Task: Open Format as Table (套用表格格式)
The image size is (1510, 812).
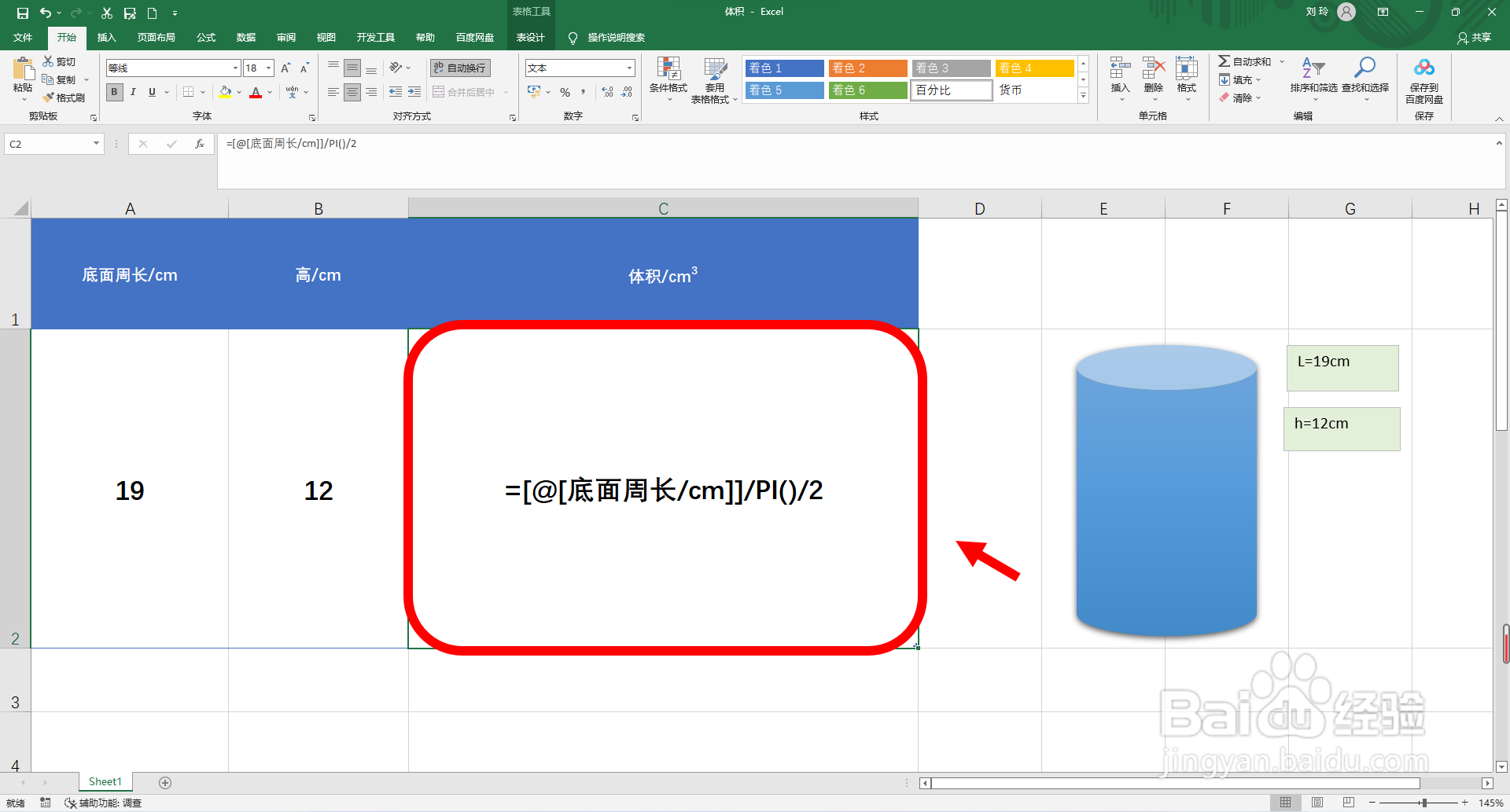Action: tap(714, 79)
